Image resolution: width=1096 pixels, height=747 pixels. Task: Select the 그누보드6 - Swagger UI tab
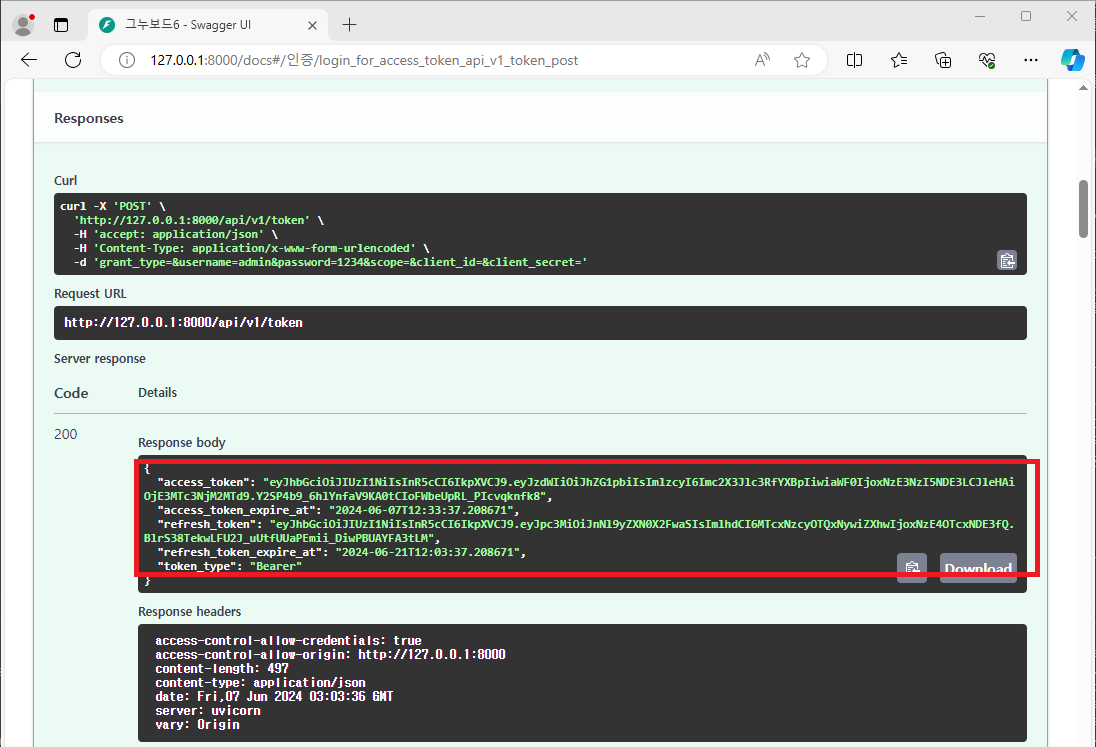[200, 24]
